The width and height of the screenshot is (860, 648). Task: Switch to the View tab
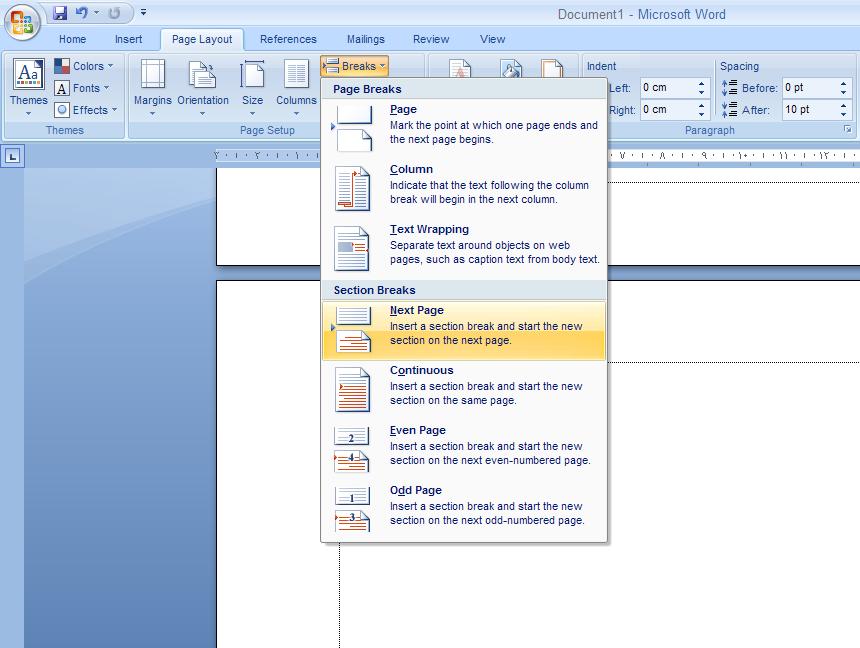click(493, 39)
